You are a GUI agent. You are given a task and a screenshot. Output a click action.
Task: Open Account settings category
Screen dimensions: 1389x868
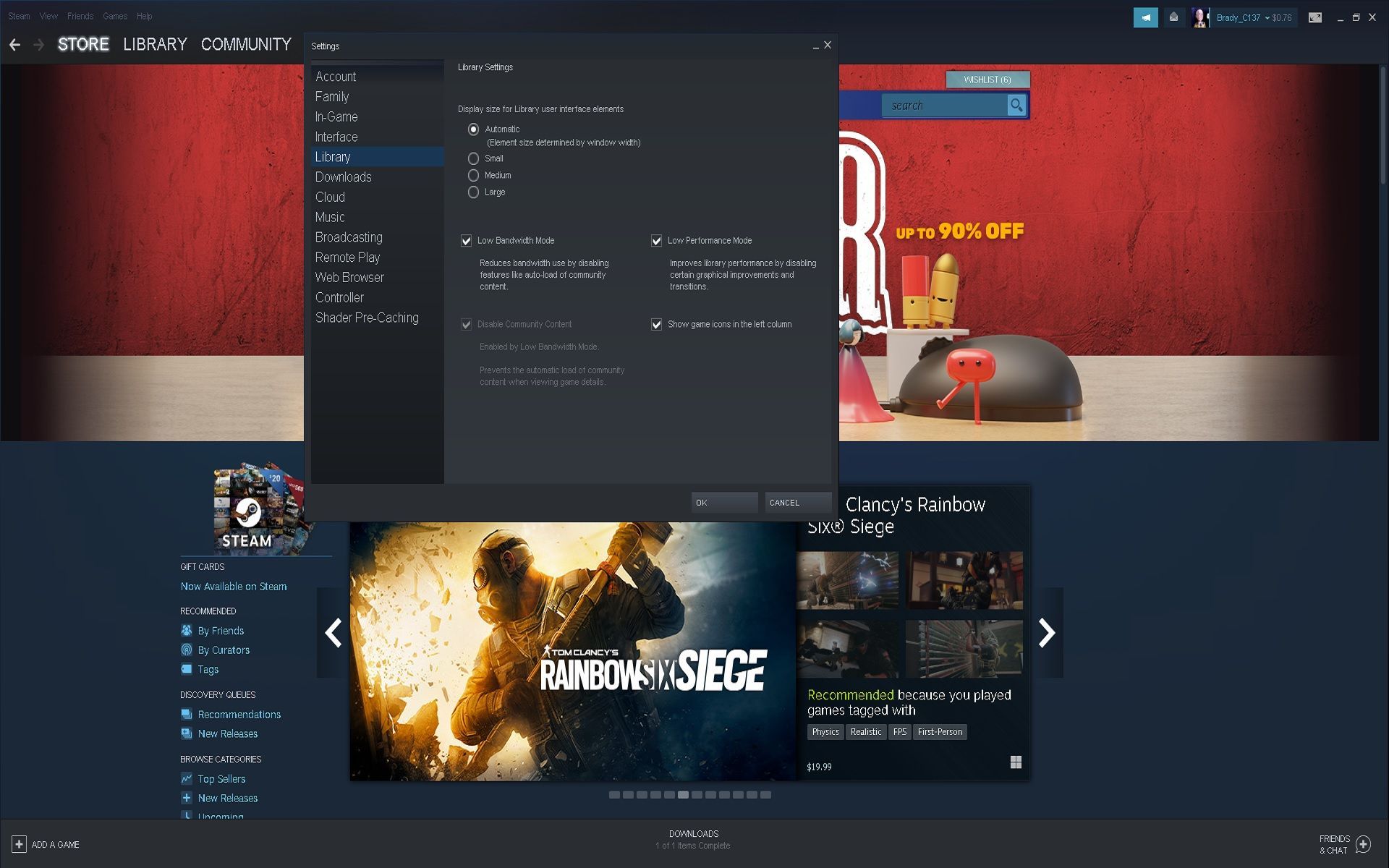pyautogui.click(x=377, y=77)
